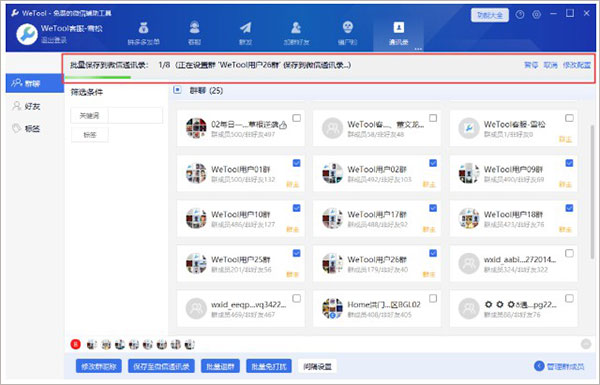Uncheck the WeTool用户25群 checkbox

point(296,253)
